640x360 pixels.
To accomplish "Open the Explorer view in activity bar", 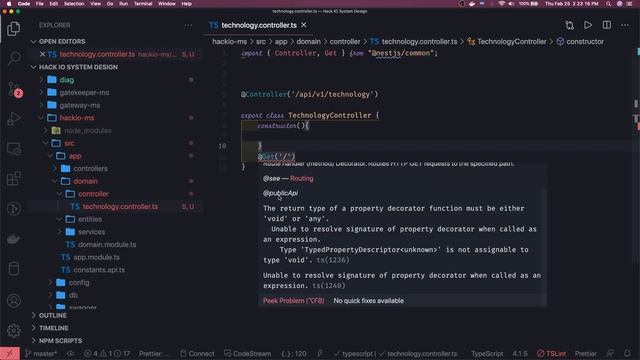I will (x=13, y=28).
